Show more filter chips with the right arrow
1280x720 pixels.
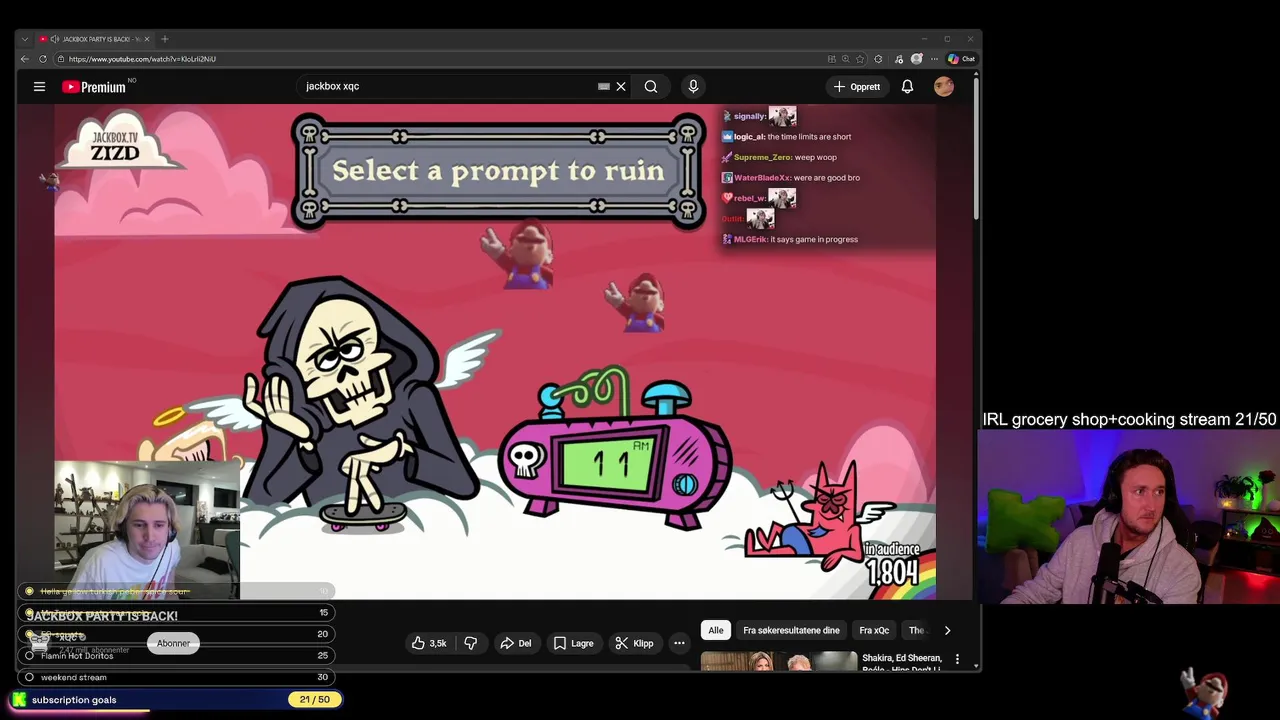[x=947, y=630]
